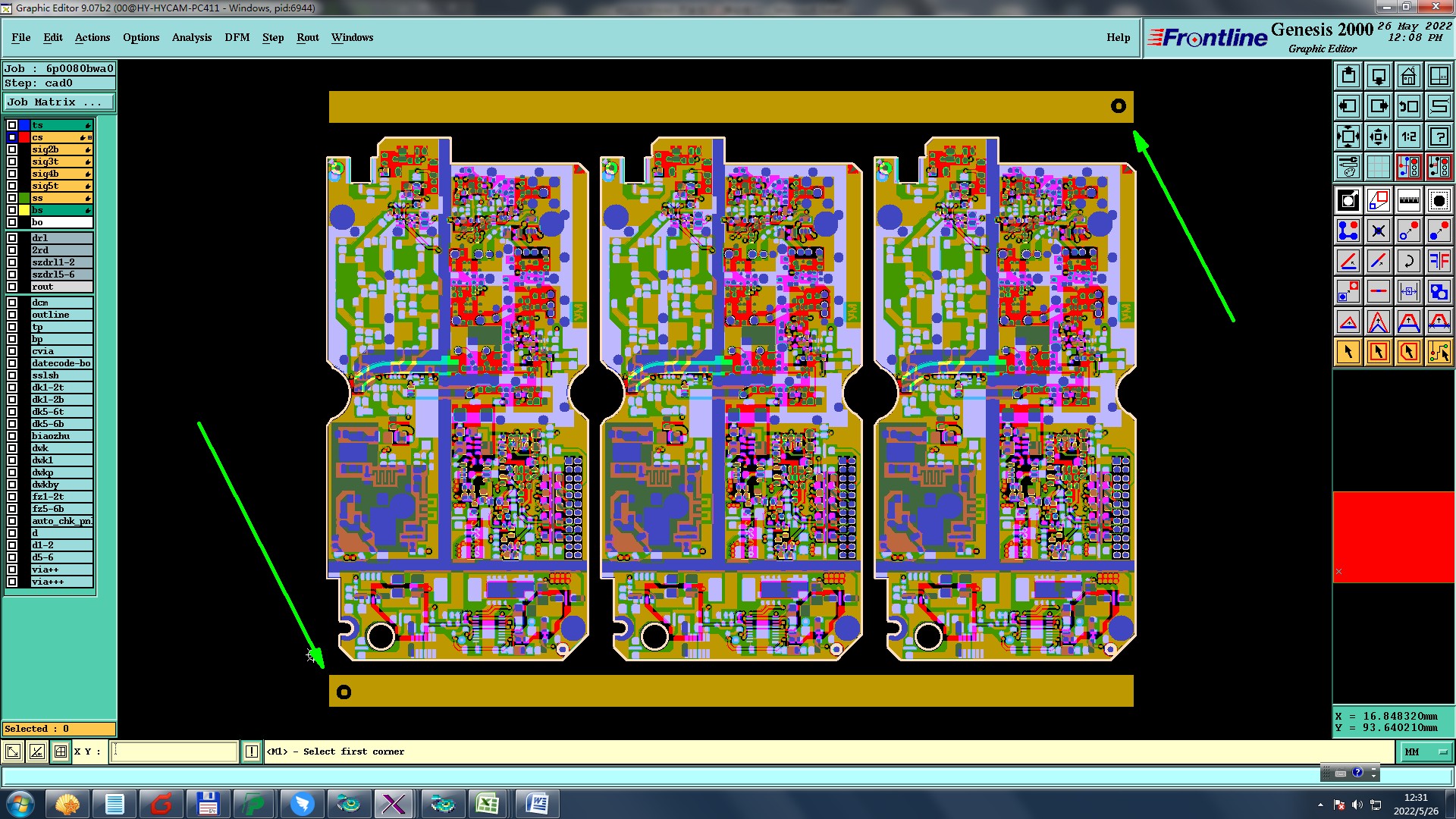The width and height of the screenshot is (1456, 819).
Task: Toggle the sig2b layer checkbox
Action: click(x=12, y=149)
